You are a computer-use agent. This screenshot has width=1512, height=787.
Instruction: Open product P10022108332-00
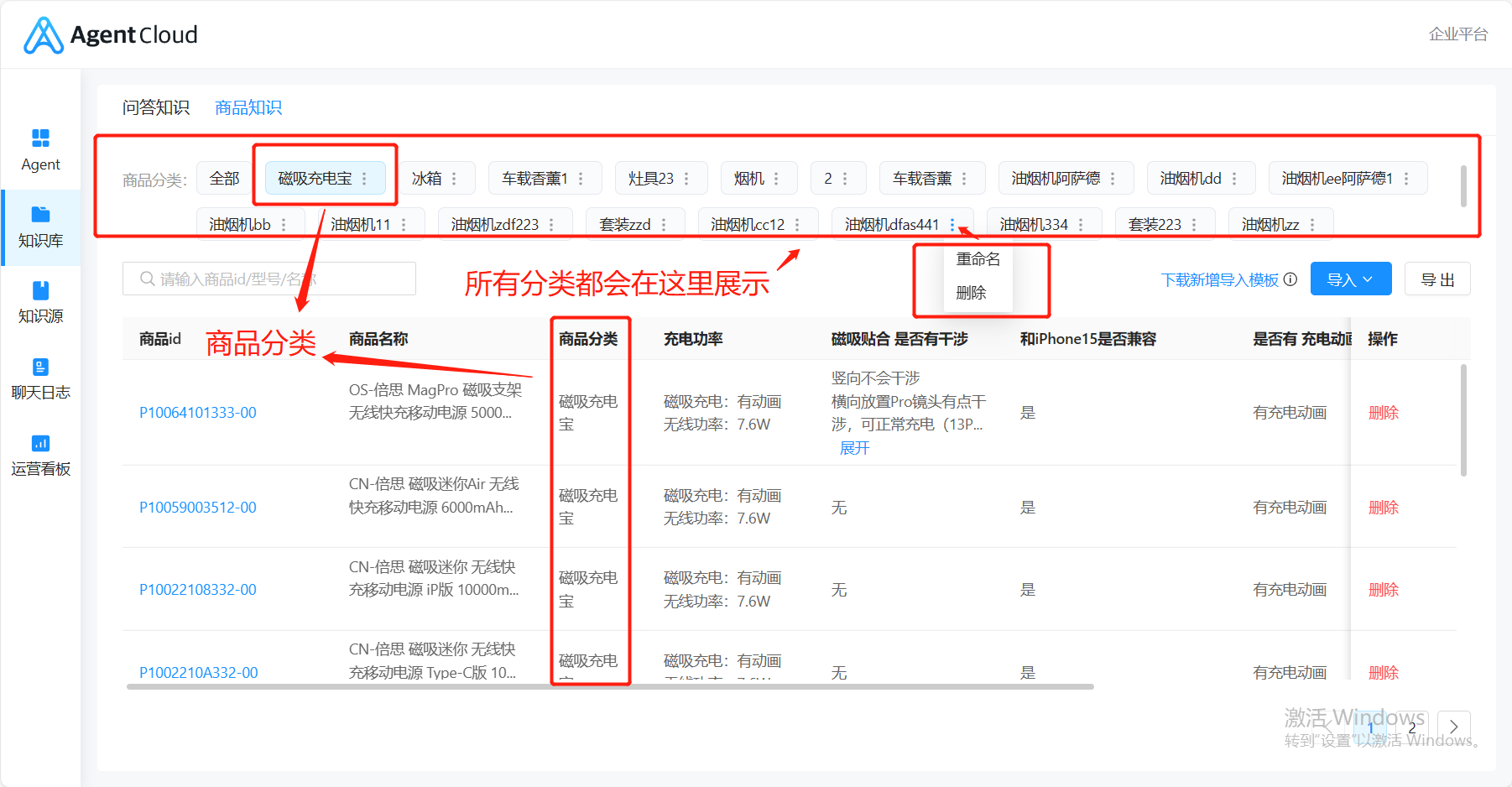click(x=198, y=590)
